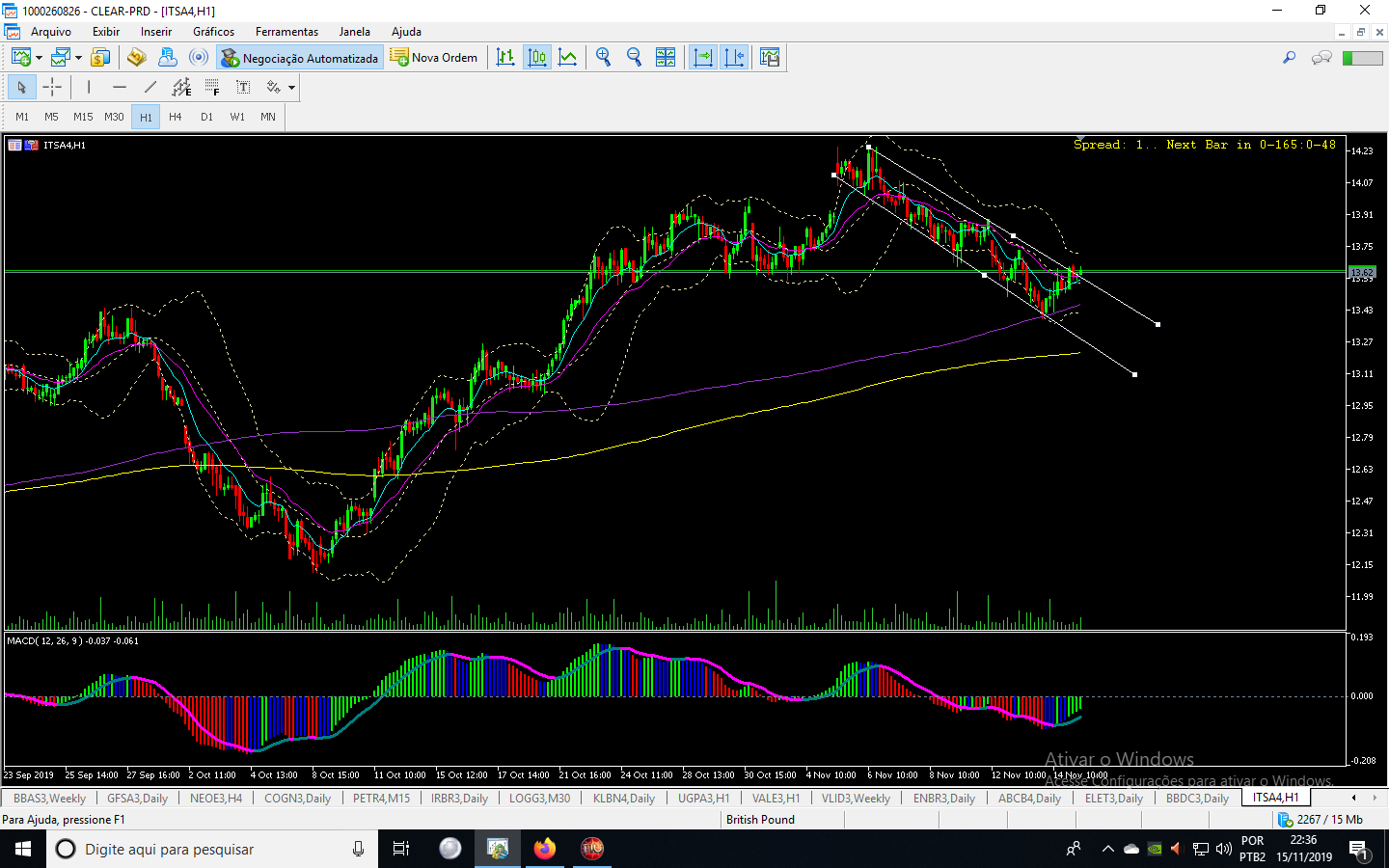Click the ITSA4,H1 chart title label
The height and width of the screenshot is (868, 1389).
pos(64,145)
